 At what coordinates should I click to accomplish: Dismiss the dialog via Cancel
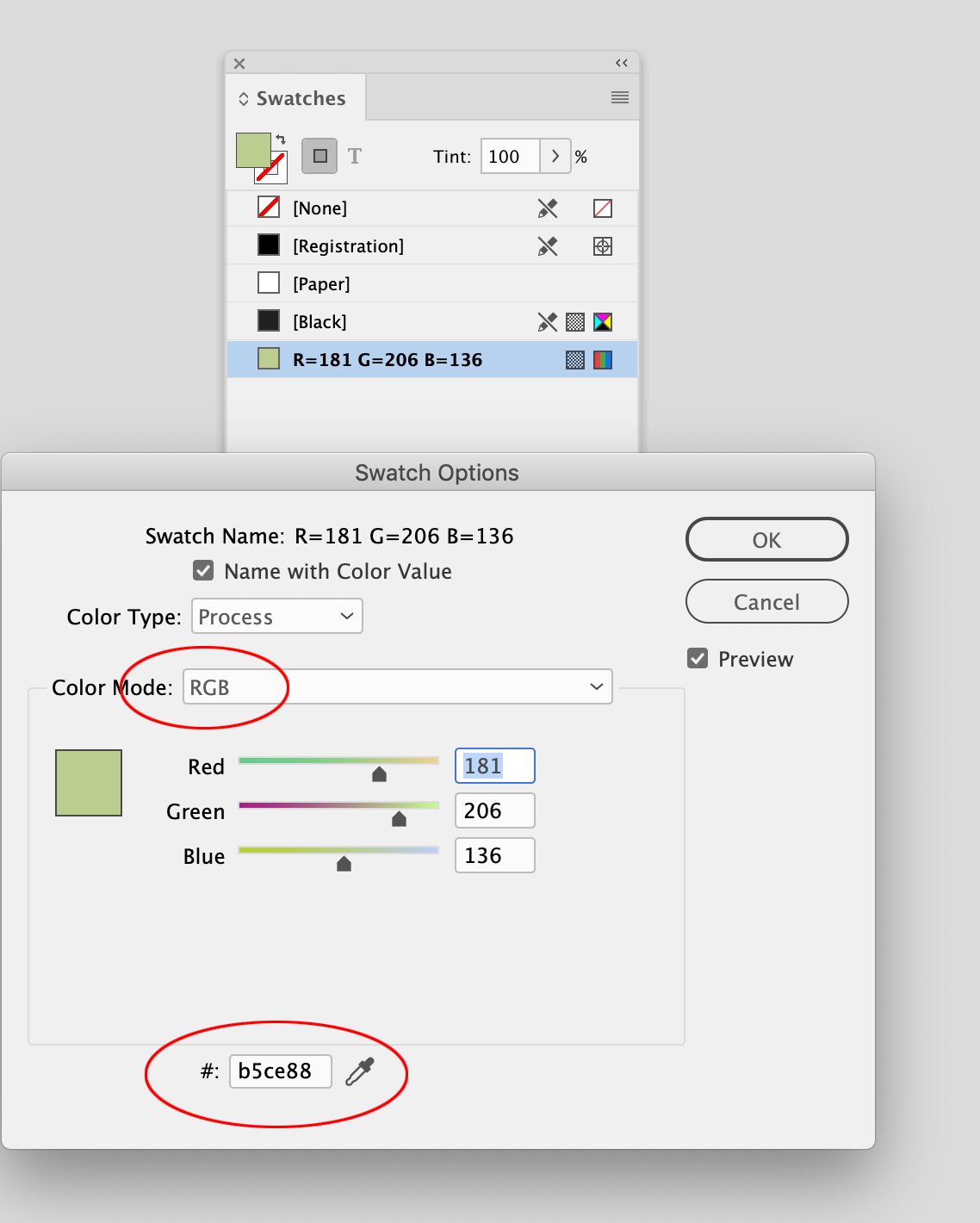[x=766, y=601]
